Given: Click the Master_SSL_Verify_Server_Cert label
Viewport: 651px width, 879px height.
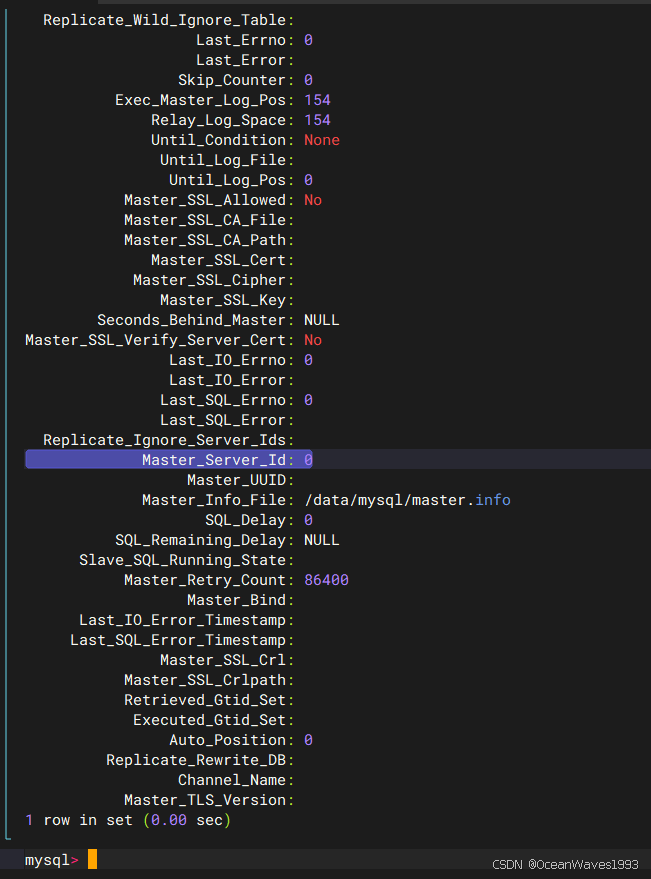Looking at the screenshot, I should (x=156, y=340).
